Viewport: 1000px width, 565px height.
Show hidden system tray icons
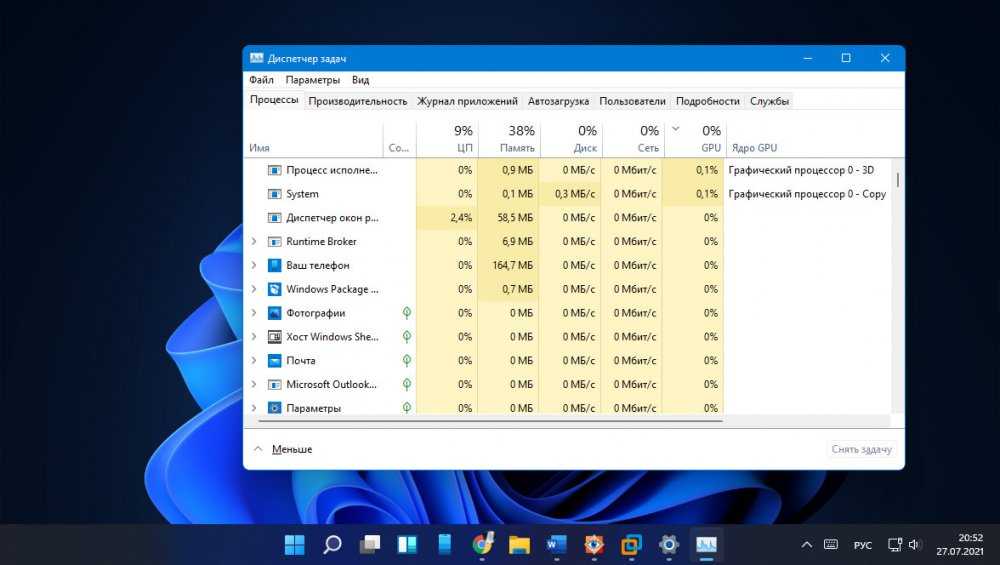point(807,545)
